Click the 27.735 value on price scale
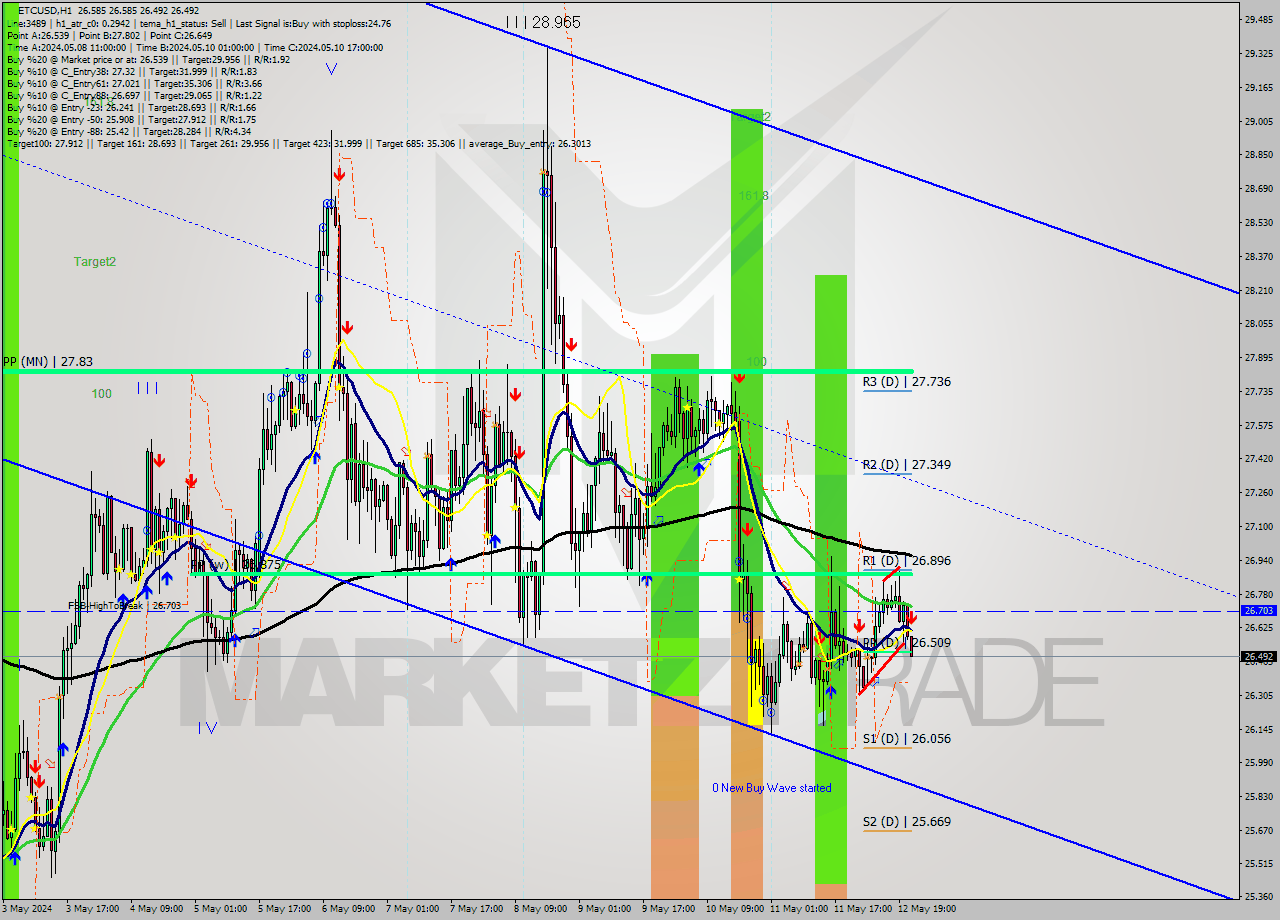Image resolution: width=1280 pixels, height=920 pixels. (x=1258, y=391)
